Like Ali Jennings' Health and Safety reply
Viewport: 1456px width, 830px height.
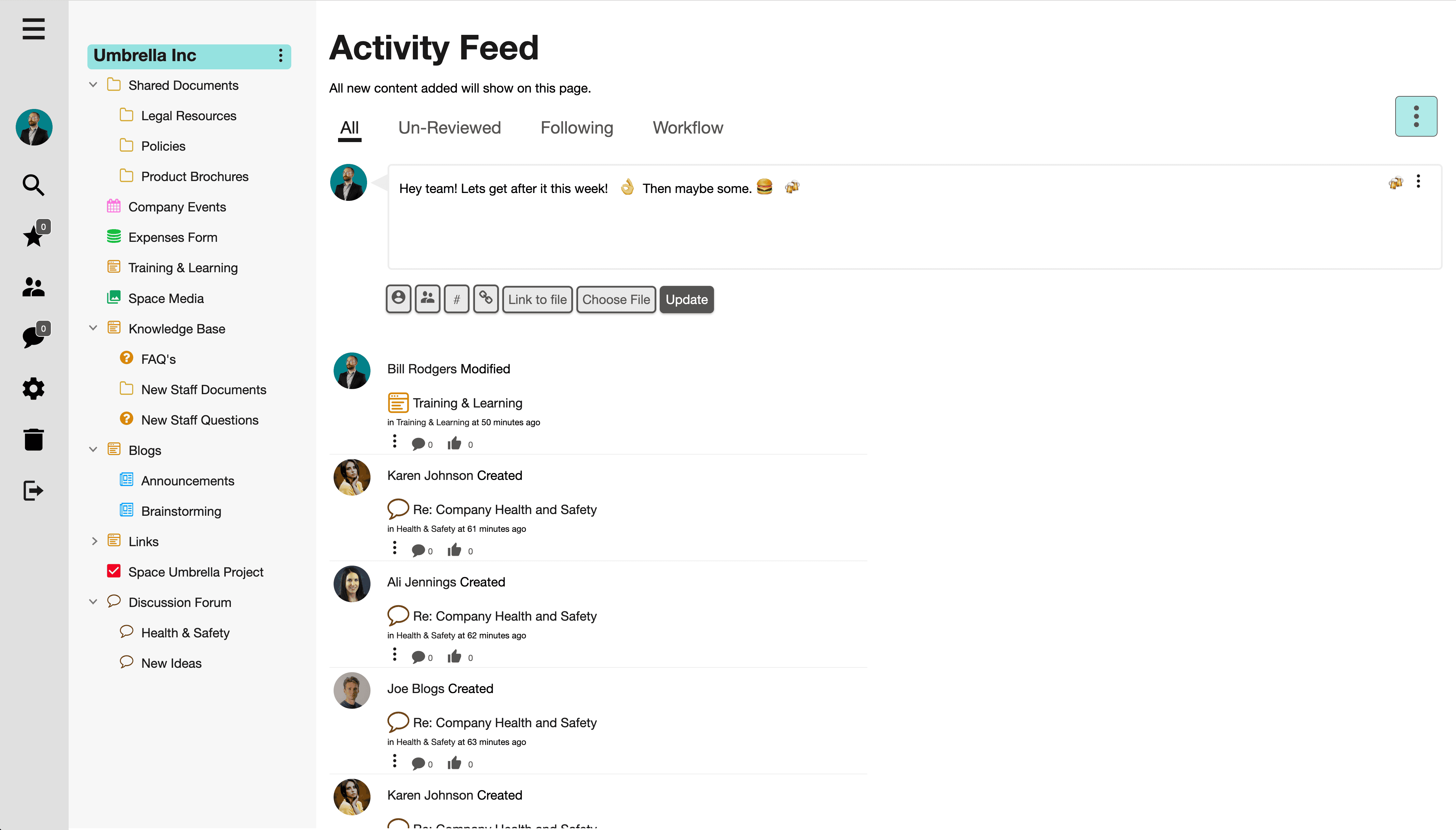tap(454, 656)
